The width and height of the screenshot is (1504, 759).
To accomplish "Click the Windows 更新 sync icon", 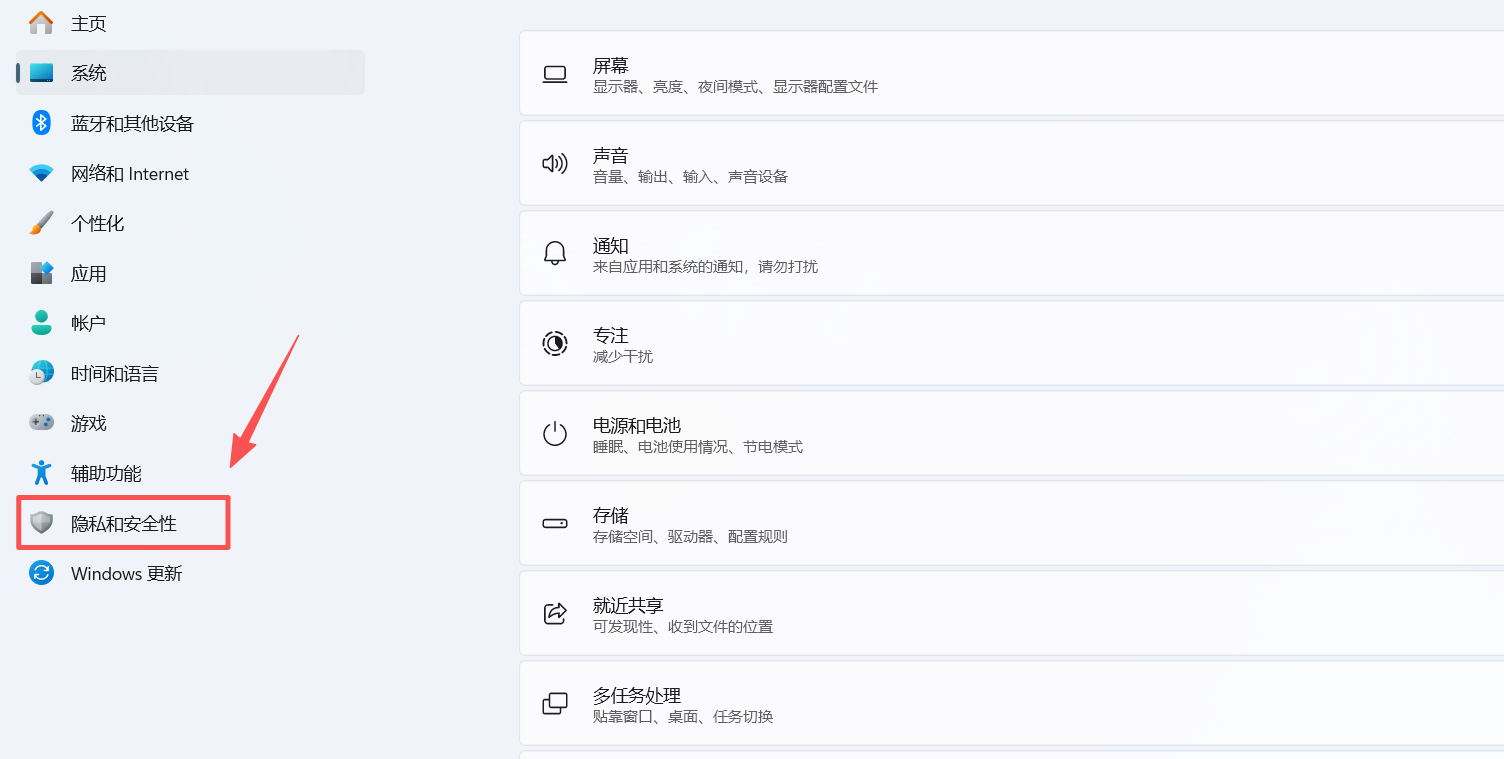I will pos(41,573).
